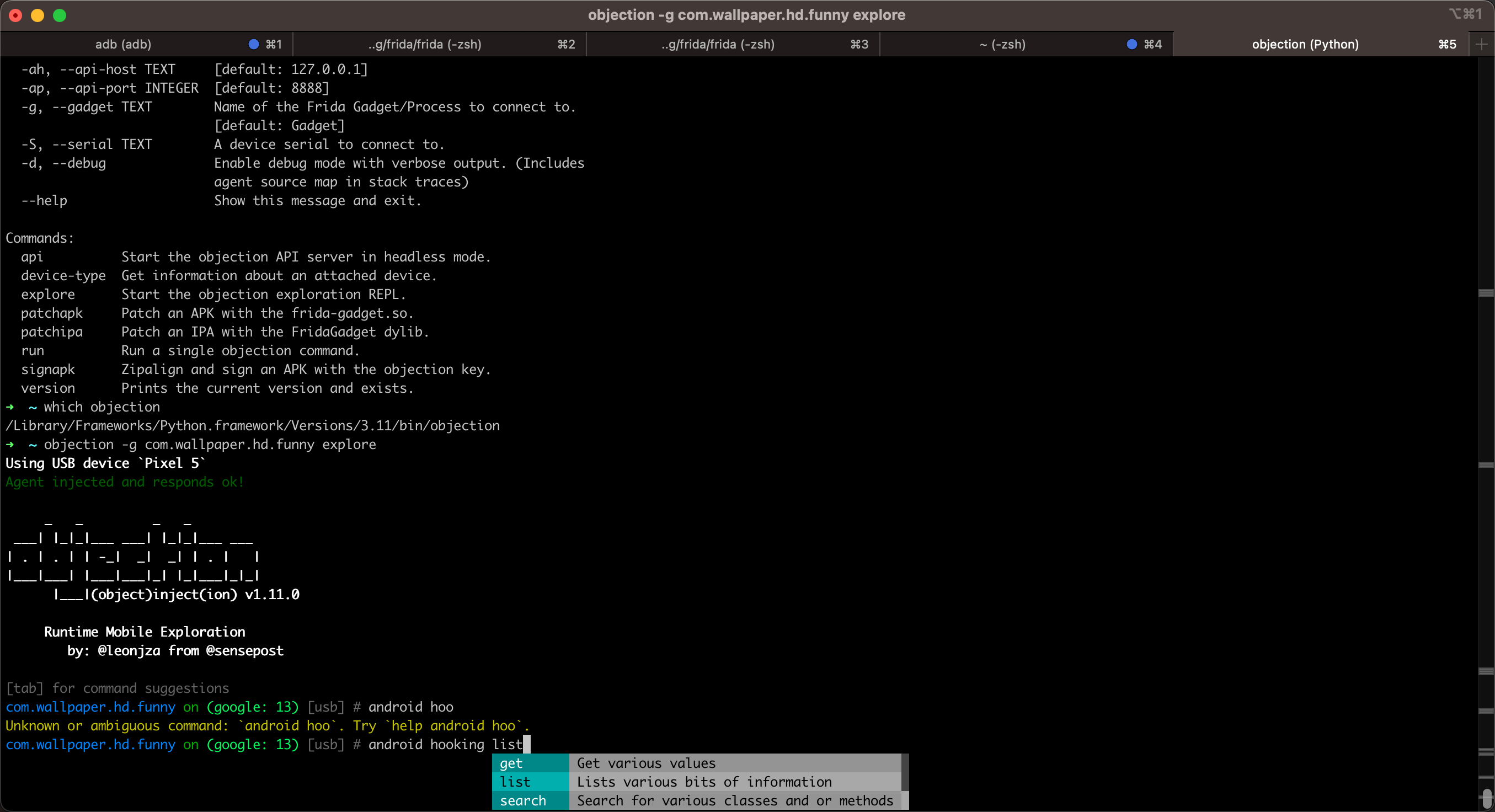Maximize the window with green button
This screenshot has height=812, width=1495.
[60, 15]
